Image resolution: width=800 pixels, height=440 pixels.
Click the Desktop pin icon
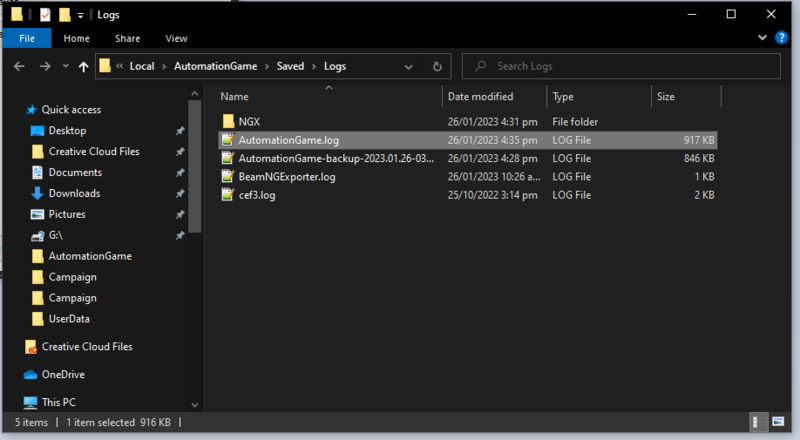180,131
